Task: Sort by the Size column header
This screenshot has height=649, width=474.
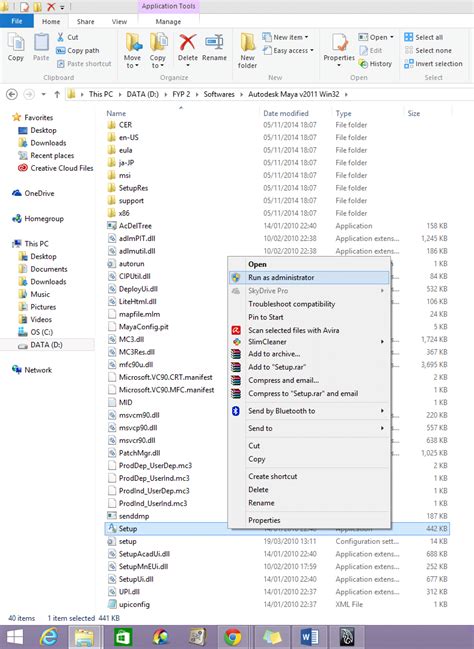Action: 414,113
